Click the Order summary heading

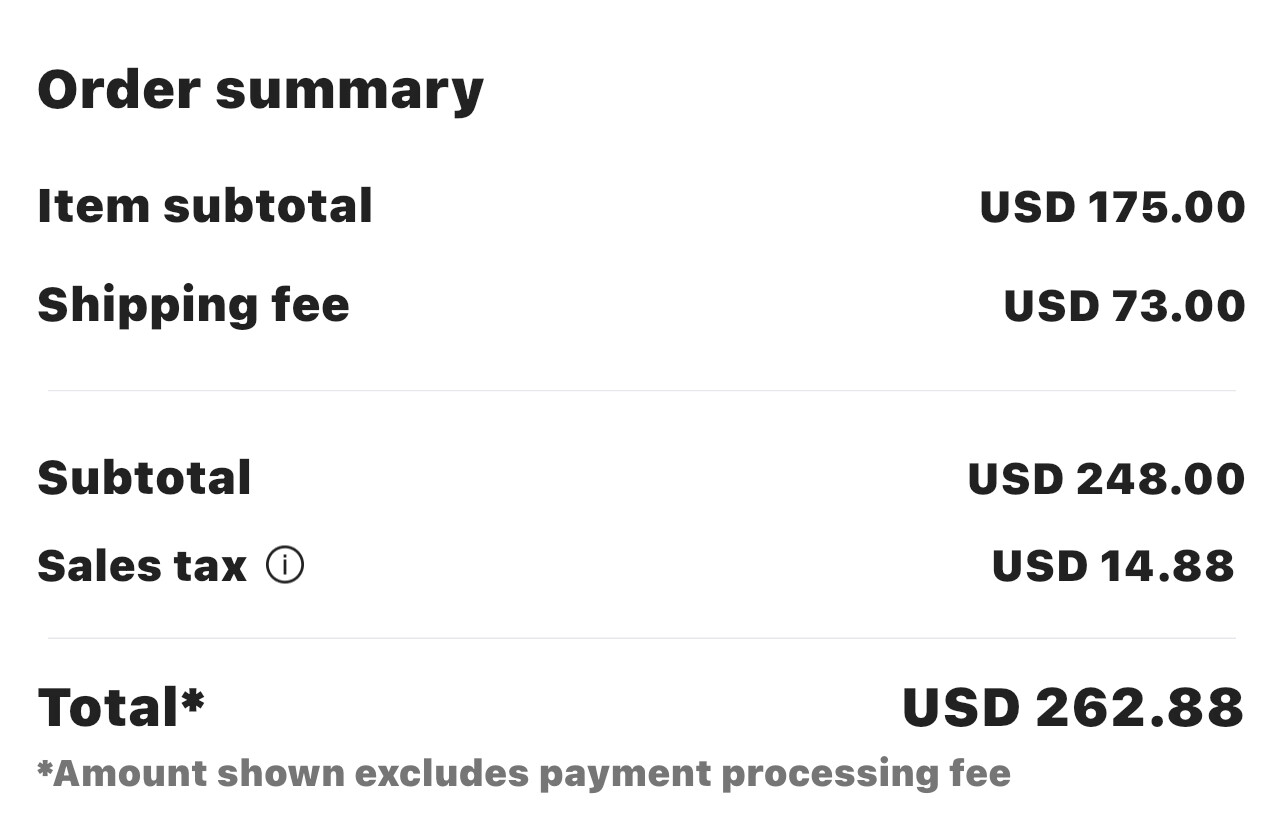[x=260, y=90]
